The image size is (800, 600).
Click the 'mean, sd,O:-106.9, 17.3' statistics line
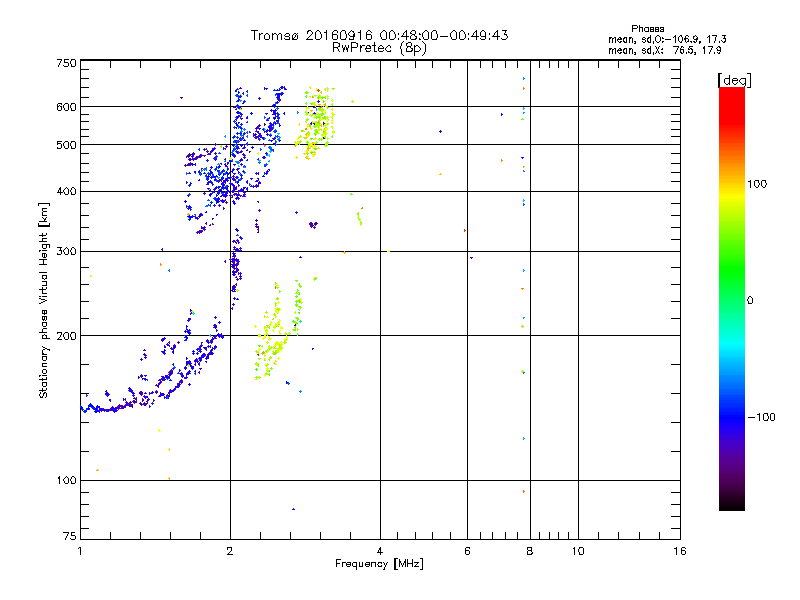(x=667, y=39)
